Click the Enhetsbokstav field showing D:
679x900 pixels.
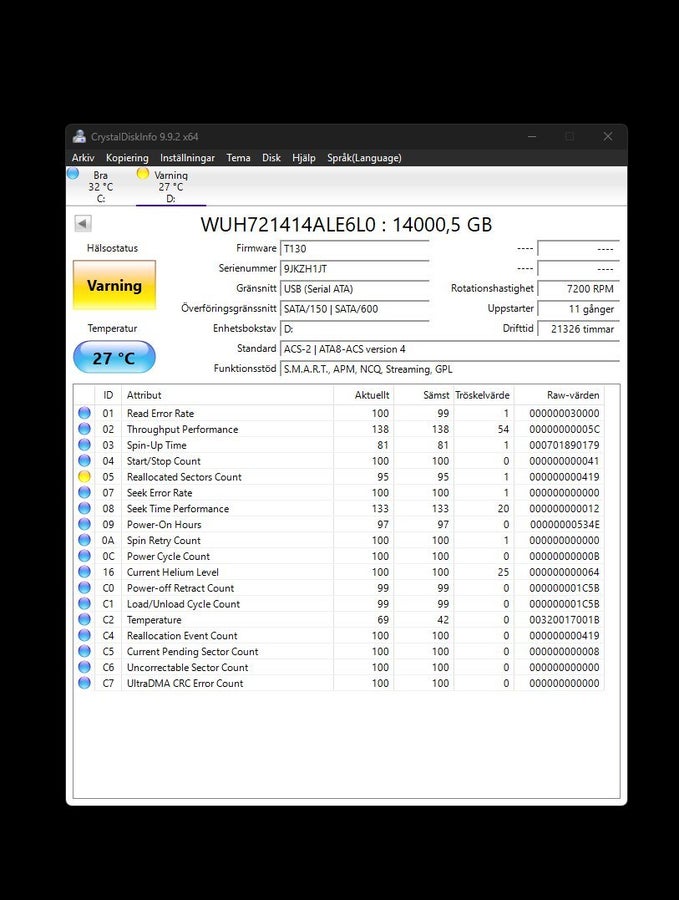click(355, 329)
